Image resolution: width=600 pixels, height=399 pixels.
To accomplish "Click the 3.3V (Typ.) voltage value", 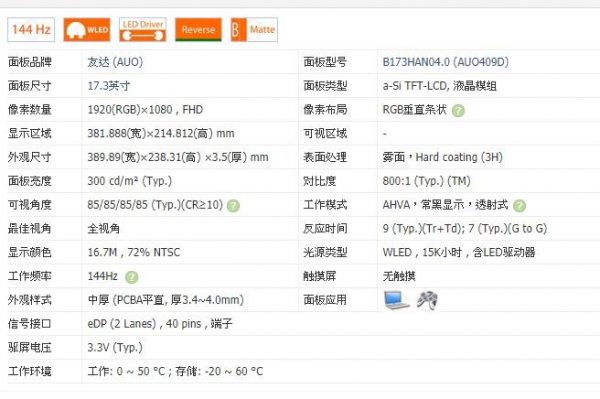I will (x=115, y=347).
